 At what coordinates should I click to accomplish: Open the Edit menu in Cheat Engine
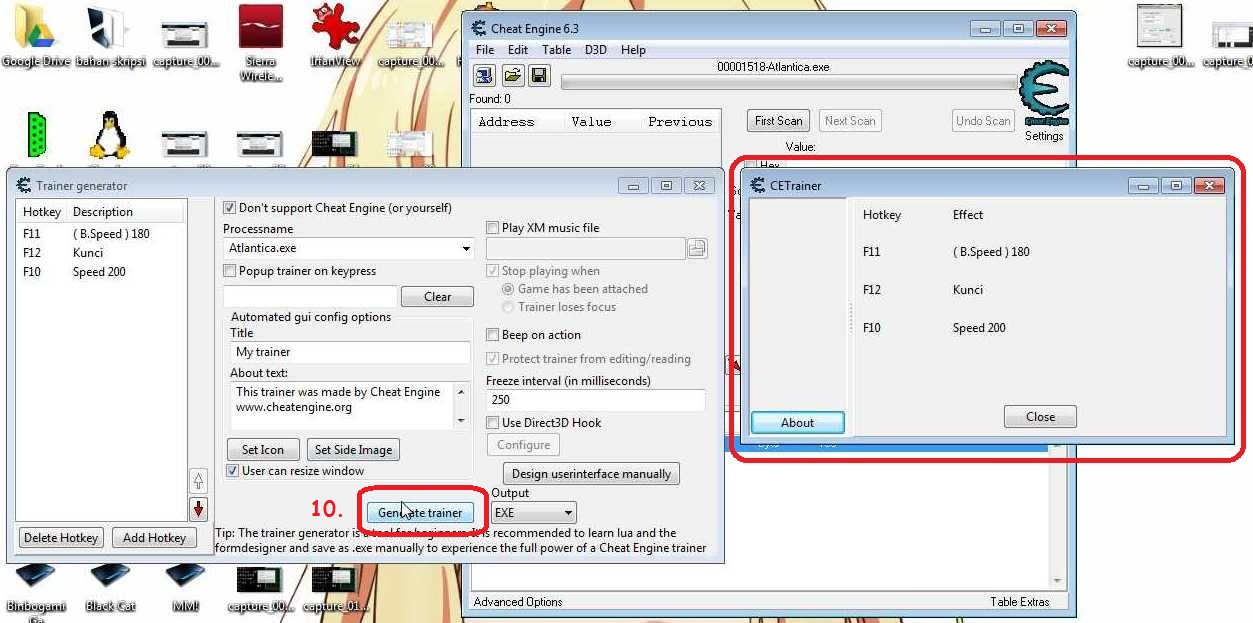coord(518,50)
